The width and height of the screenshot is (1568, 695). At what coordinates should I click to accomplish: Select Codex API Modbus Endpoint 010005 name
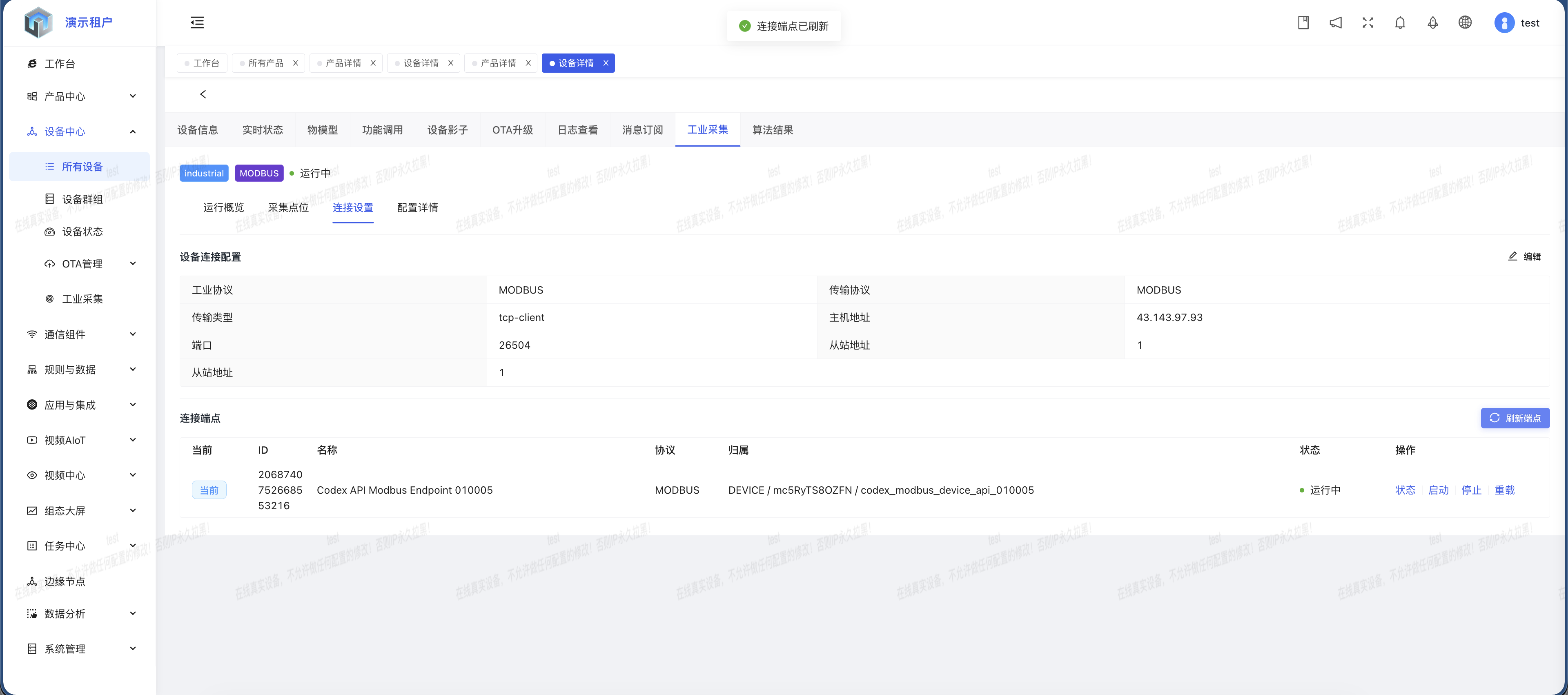[404, 490]
